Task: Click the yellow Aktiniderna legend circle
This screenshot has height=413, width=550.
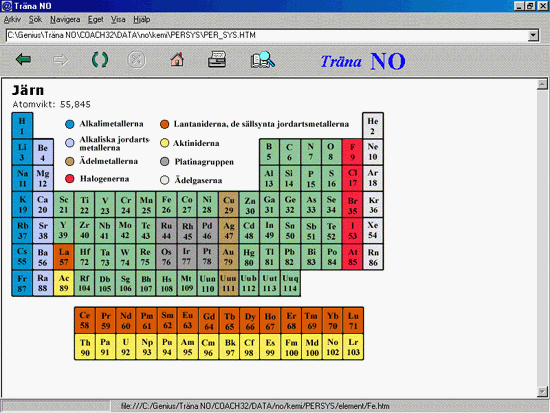Action: pyautogui.click(x=165, y=143)
